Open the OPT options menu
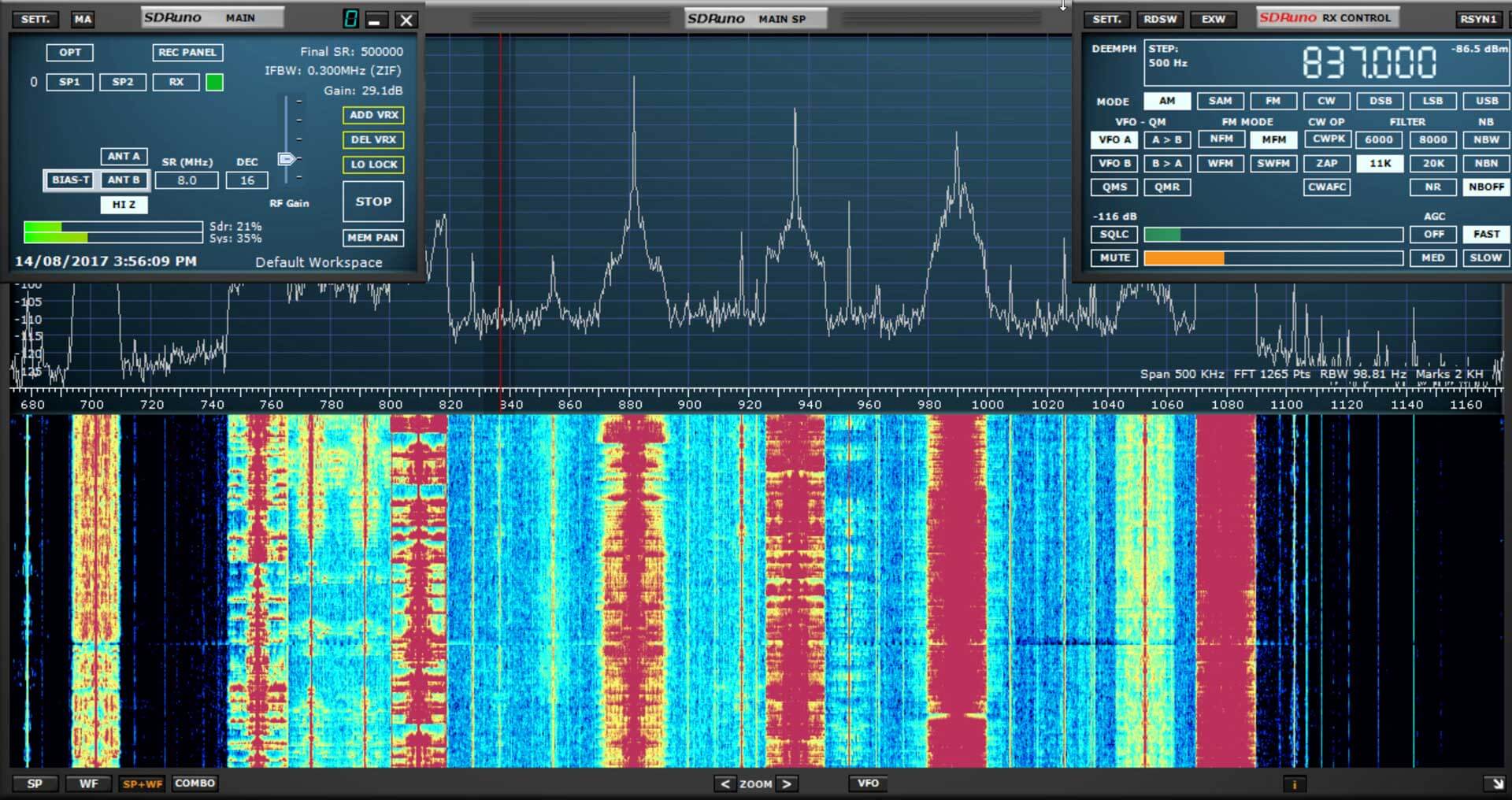Image resolution: width=1512 pixels, height=800 pixels. 70,53
